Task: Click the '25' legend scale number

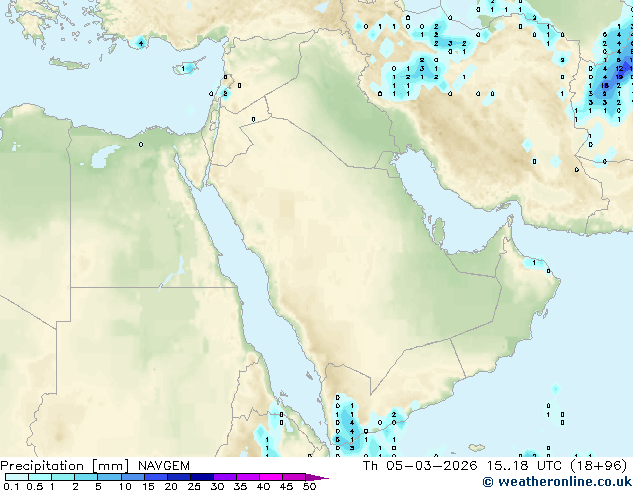Action: pyautogui.click(x=194, y=486)
